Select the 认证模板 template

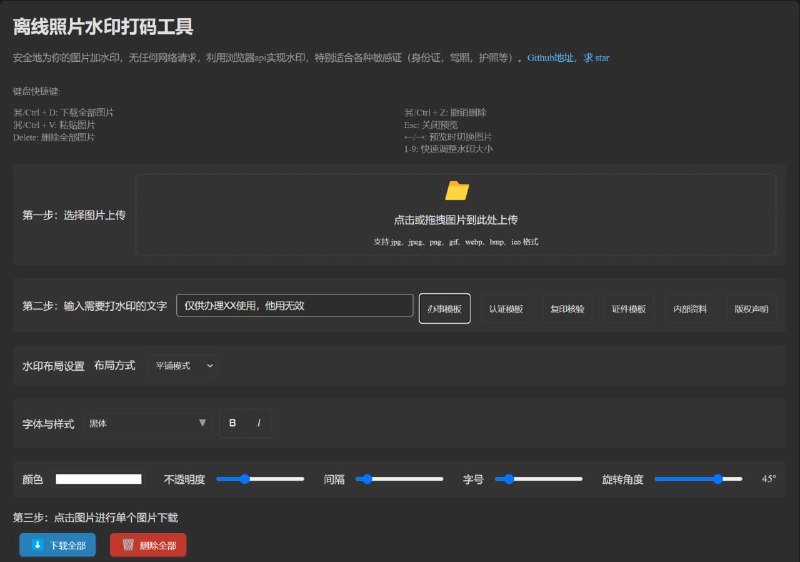pyautogui.click(x=506, y=308)
